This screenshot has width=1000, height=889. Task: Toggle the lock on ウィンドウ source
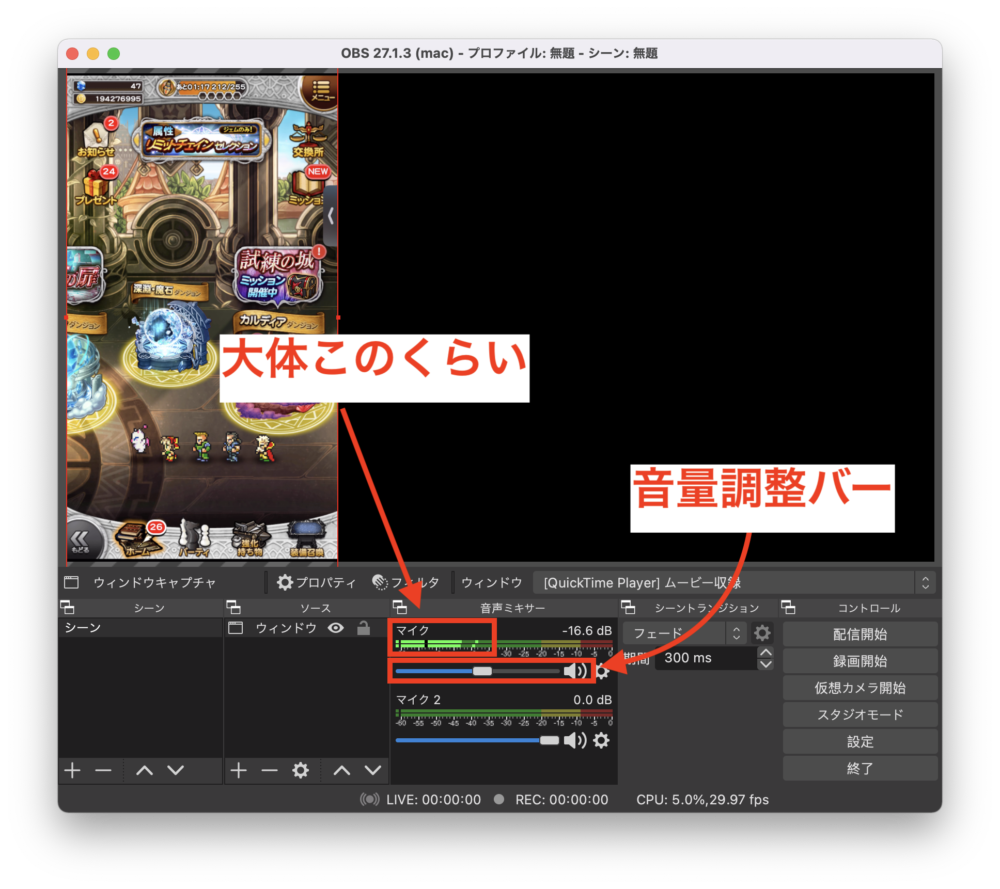click(364, 628)
